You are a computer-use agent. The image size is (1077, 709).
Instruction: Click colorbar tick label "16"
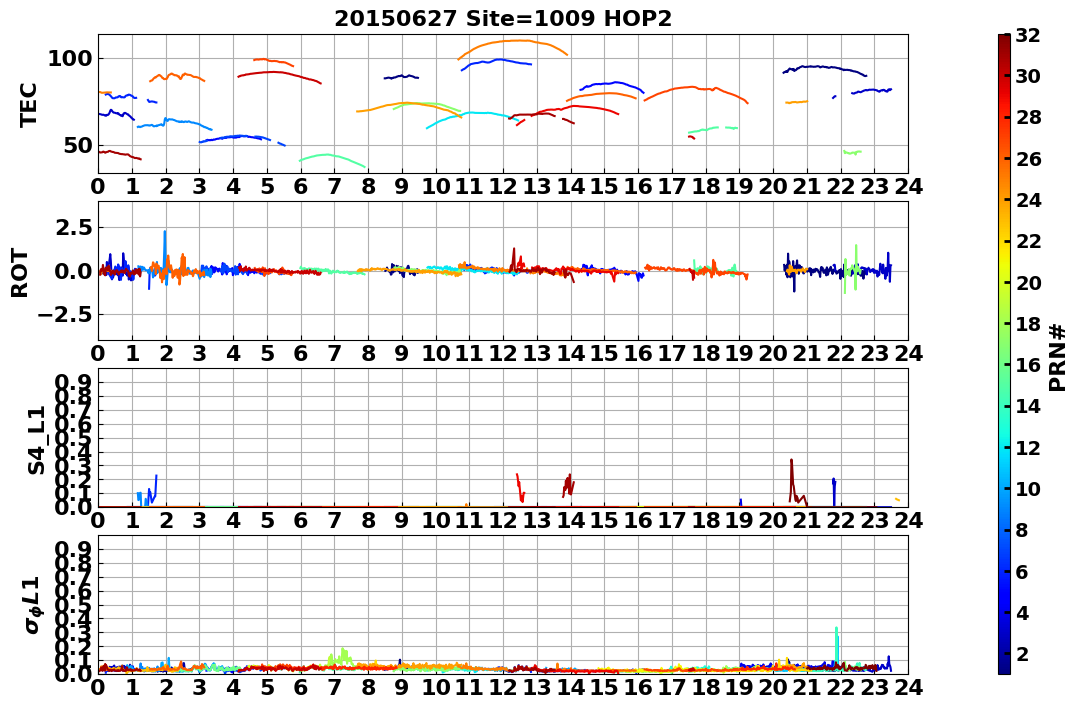1028,365
